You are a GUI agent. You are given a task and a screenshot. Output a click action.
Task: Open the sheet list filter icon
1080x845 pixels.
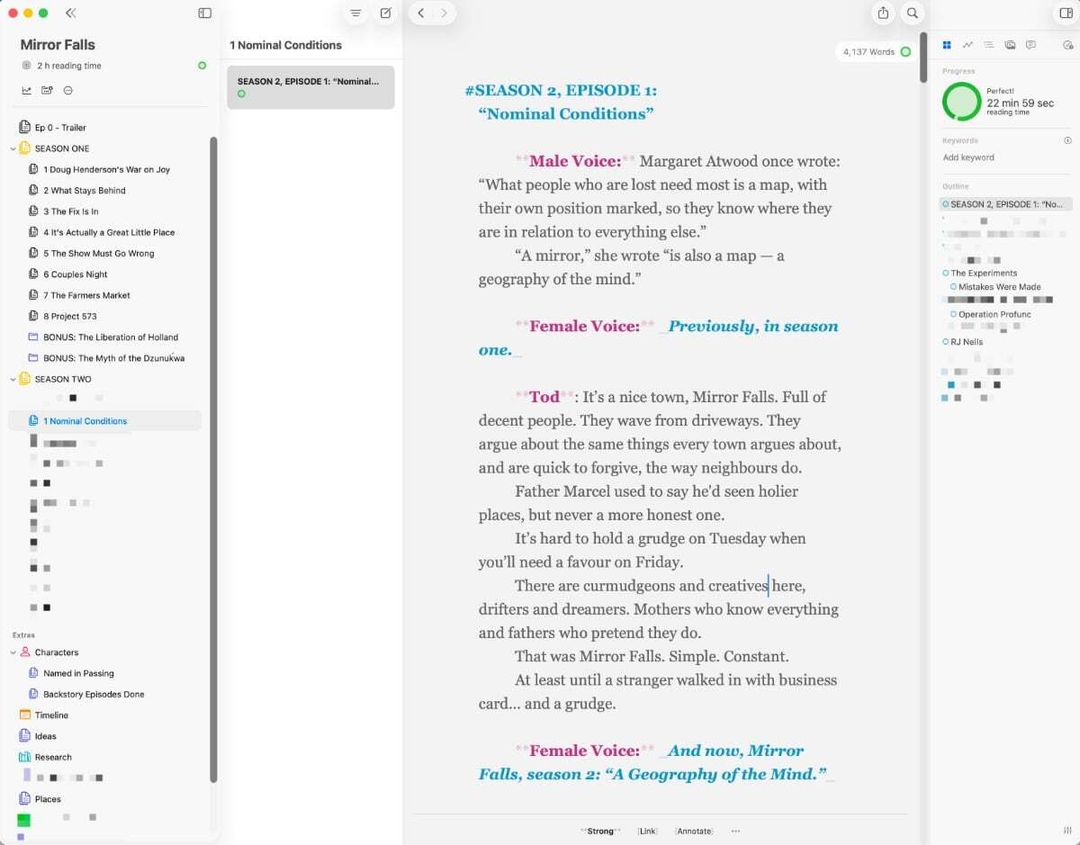(355, 13)
